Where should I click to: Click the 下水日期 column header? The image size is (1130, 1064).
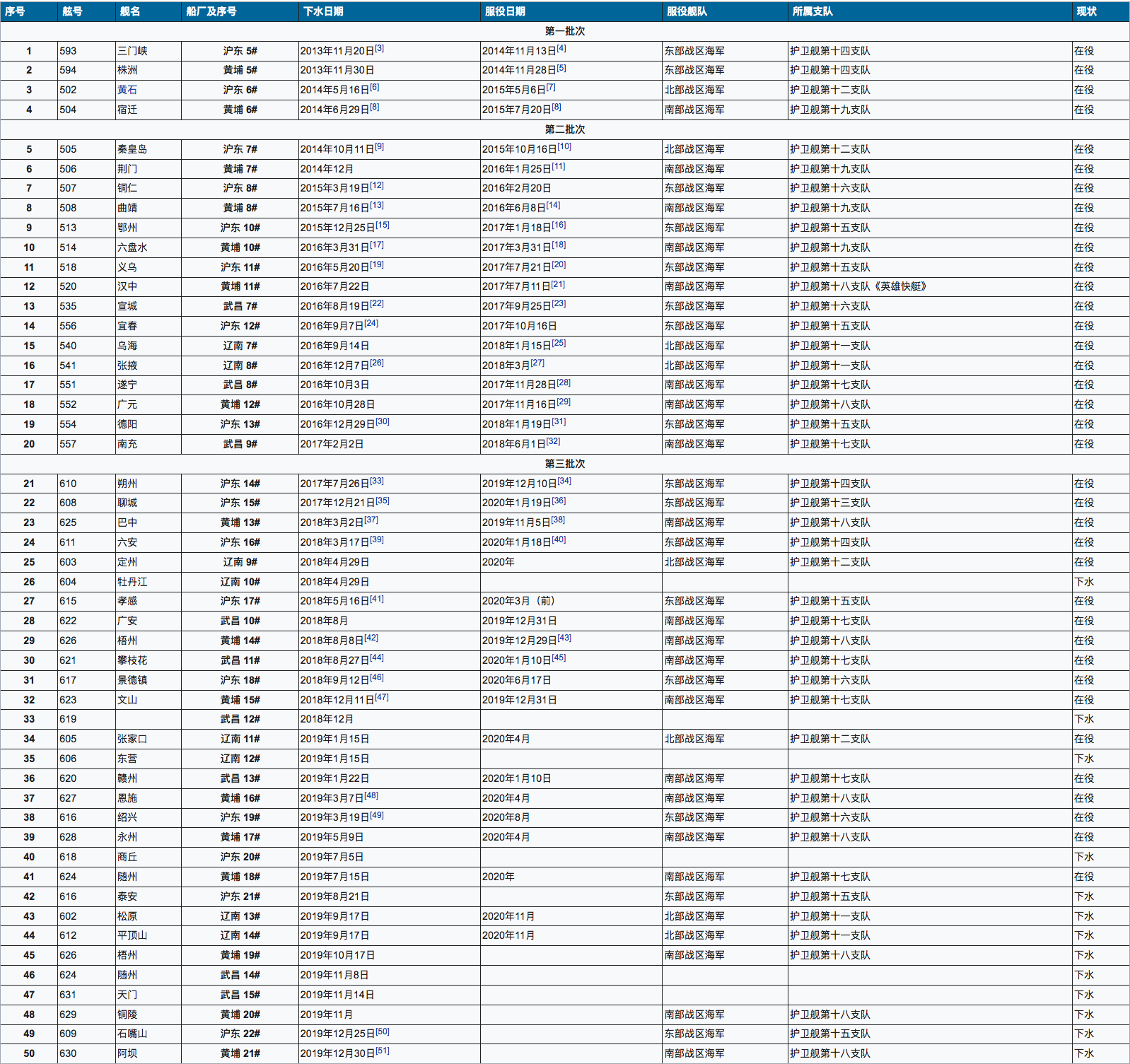click(x=323, y=11)
